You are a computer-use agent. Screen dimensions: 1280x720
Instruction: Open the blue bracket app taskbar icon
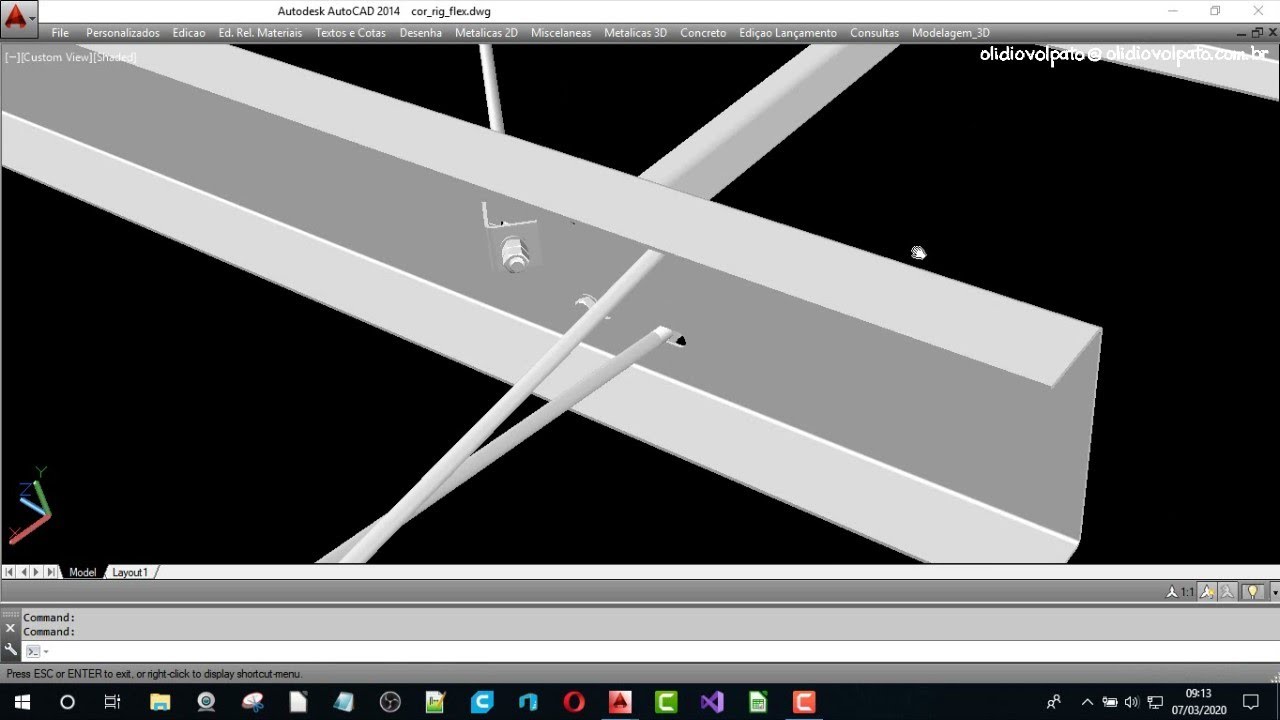click(528, 702)
